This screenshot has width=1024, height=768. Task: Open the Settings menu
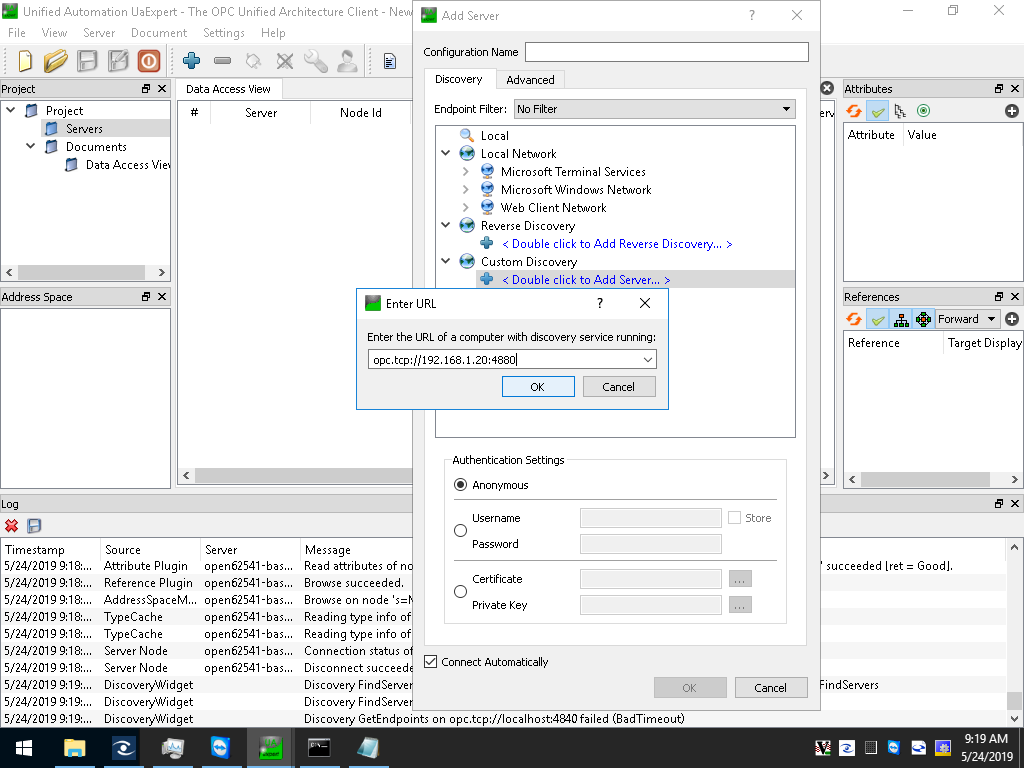pos(223,33)
